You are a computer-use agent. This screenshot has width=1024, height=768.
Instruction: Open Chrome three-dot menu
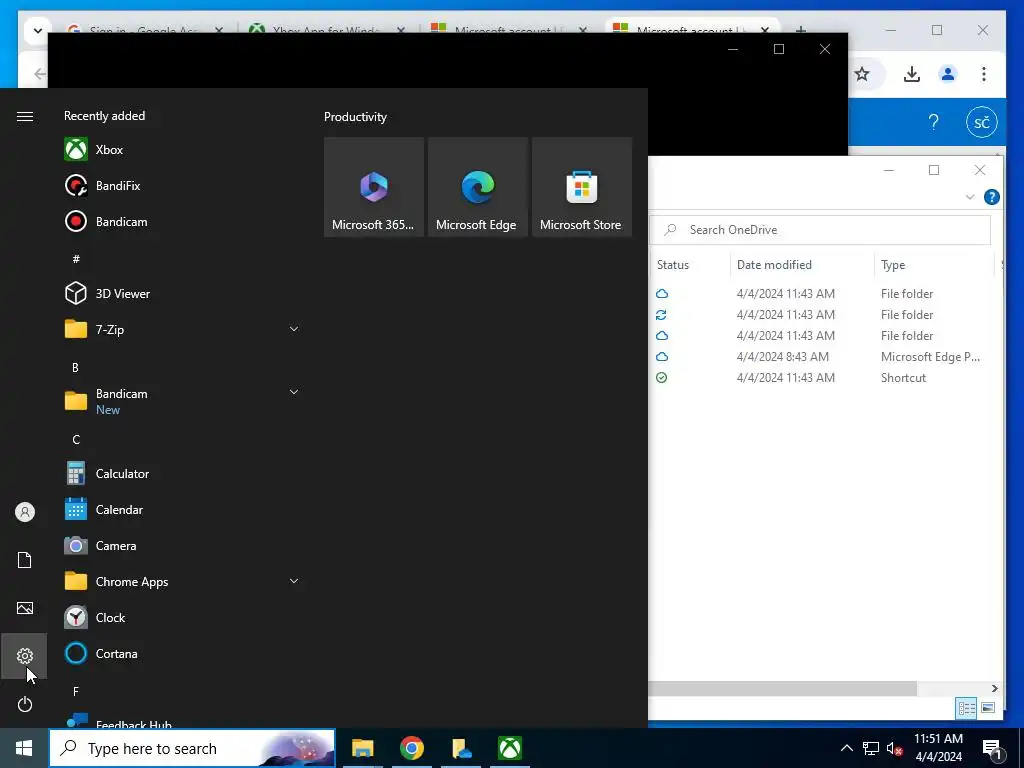pyautogui.click(x=984, y=74)
